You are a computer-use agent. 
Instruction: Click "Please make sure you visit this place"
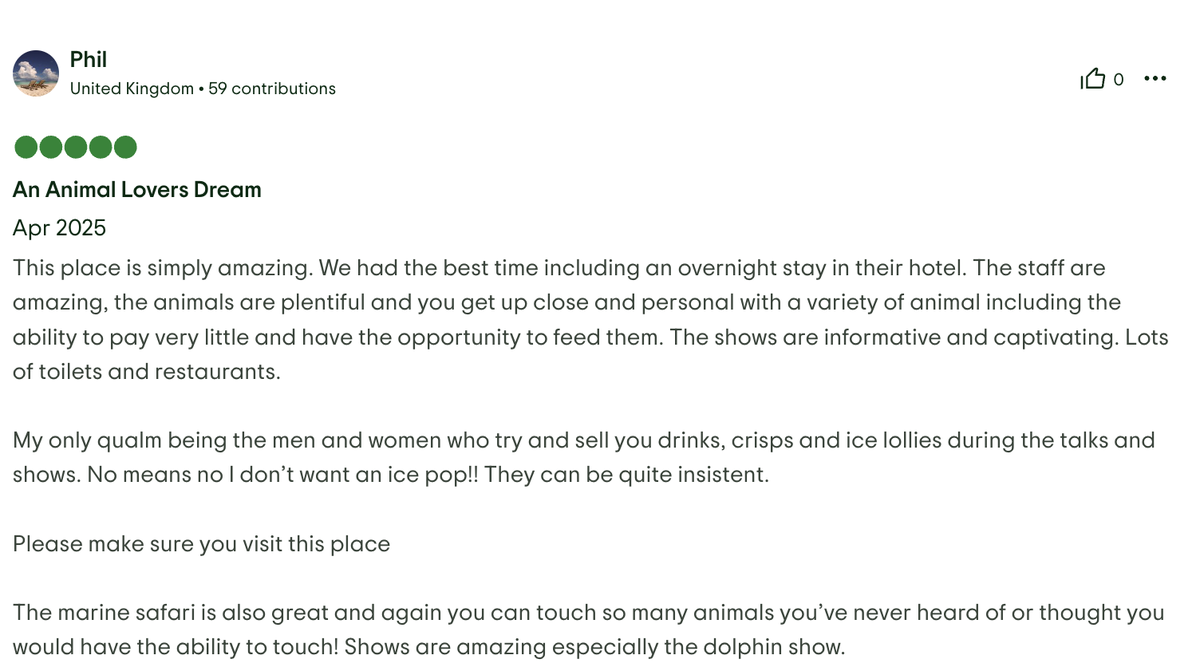201,545
